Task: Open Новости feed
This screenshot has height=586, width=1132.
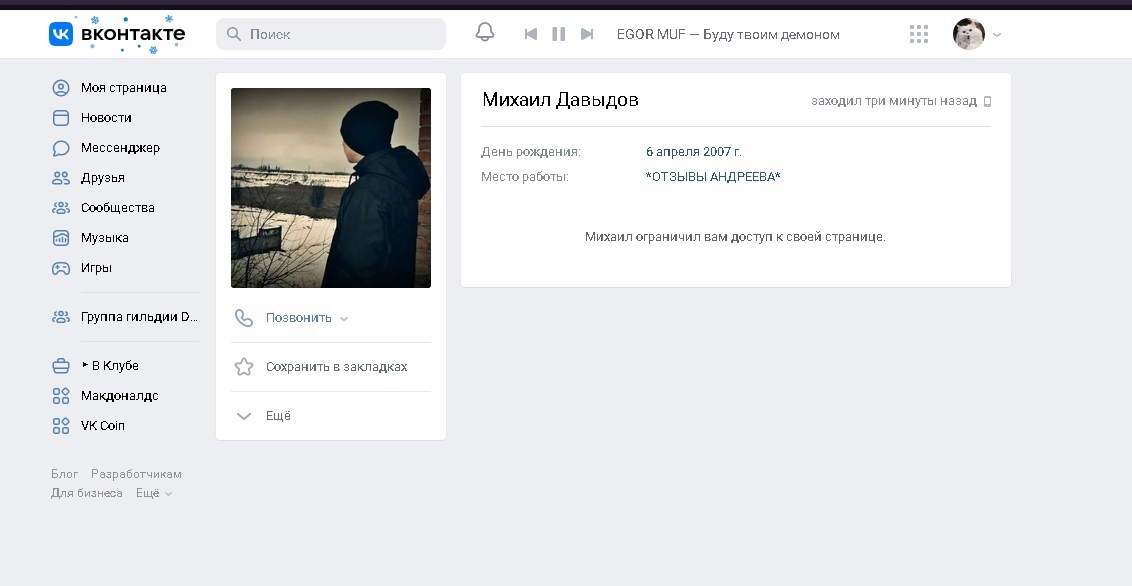Action: [106, 118]
